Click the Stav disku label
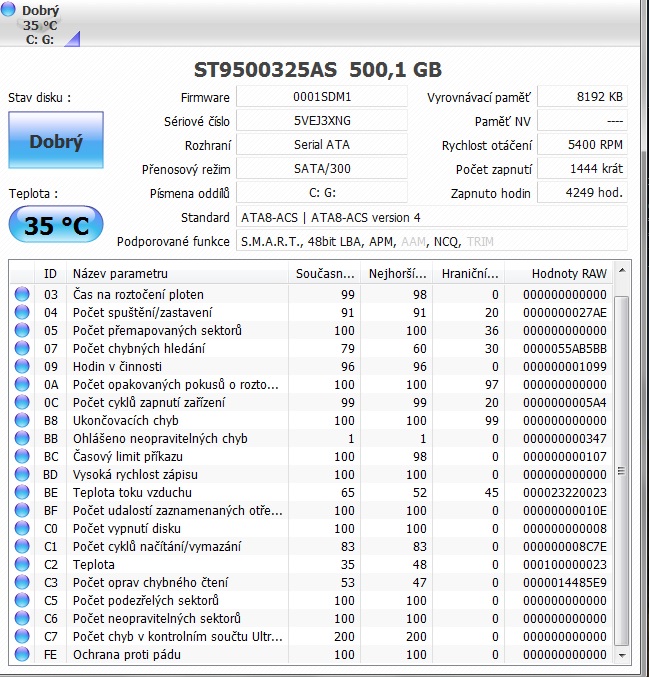The height and width of the screenshot is (677, 649). click(39, 98)
